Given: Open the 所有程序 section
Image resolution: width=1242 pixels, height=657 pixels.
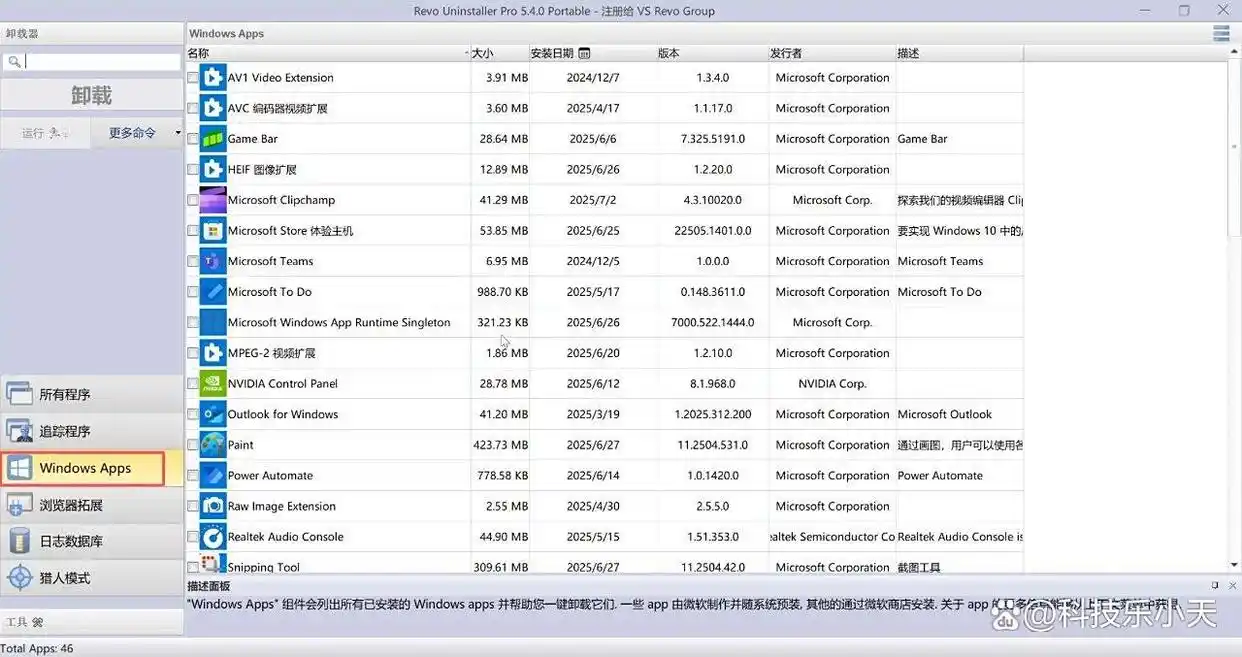Looking at the screenshot, I should coord(92,394).
